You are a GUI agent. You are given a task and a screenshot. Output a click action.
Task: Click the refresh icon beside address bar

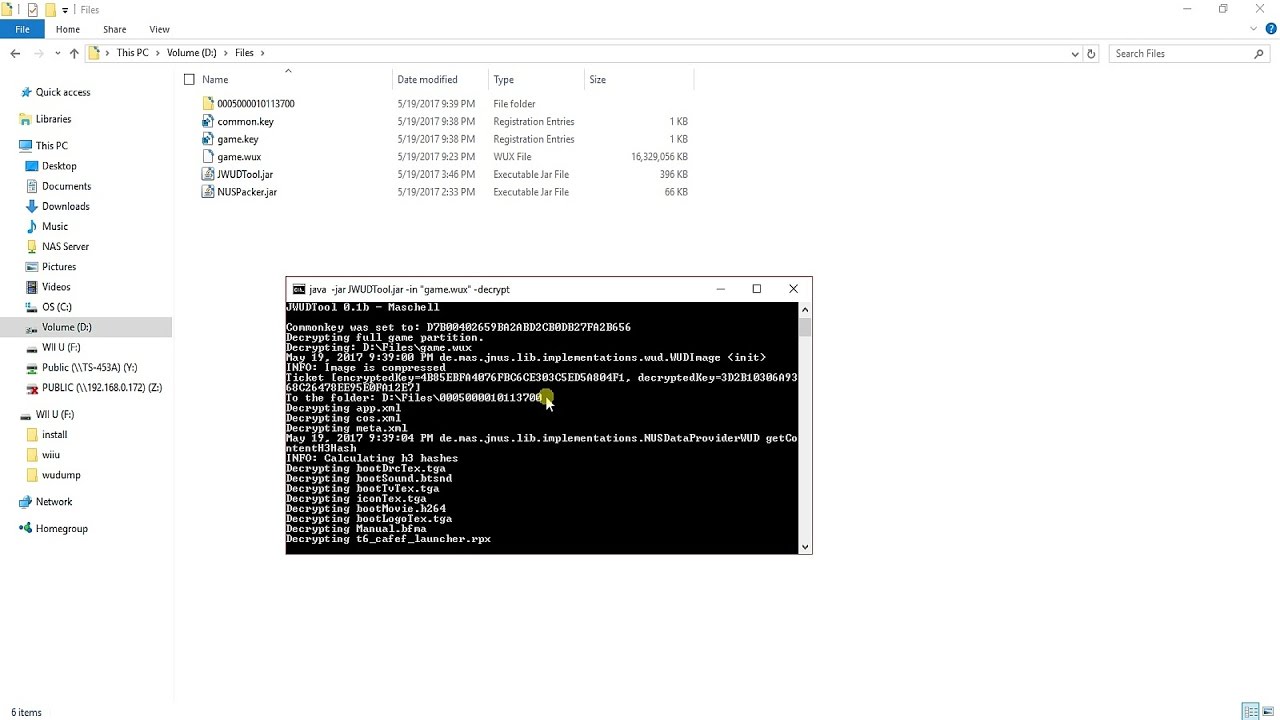1091,54
